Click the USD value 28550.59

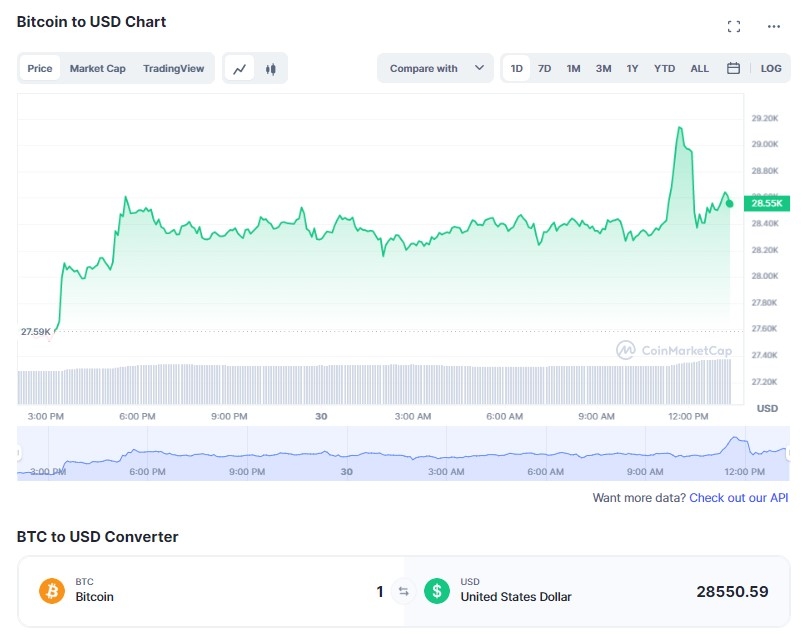point(732,591)
